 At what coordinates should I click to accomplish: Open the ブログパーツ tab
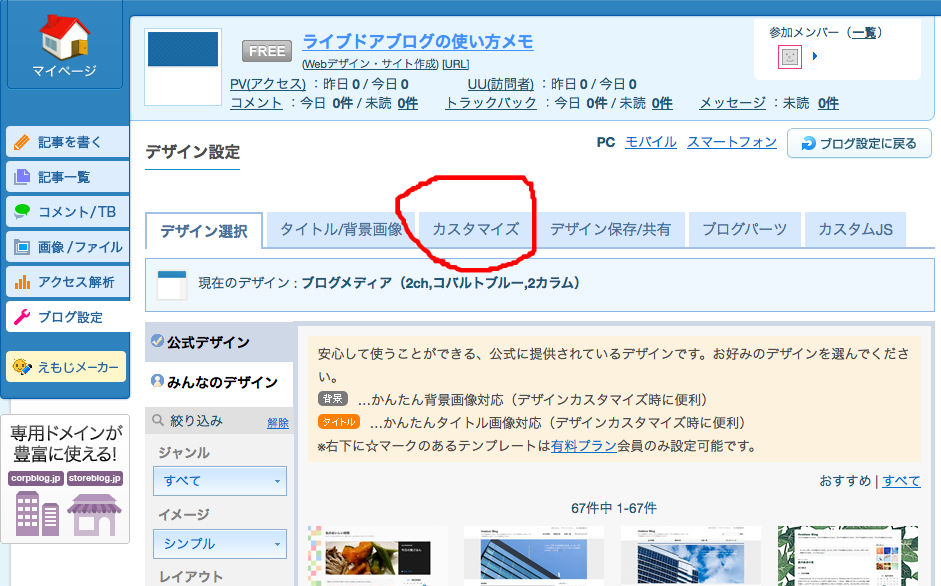pos(744,229)
